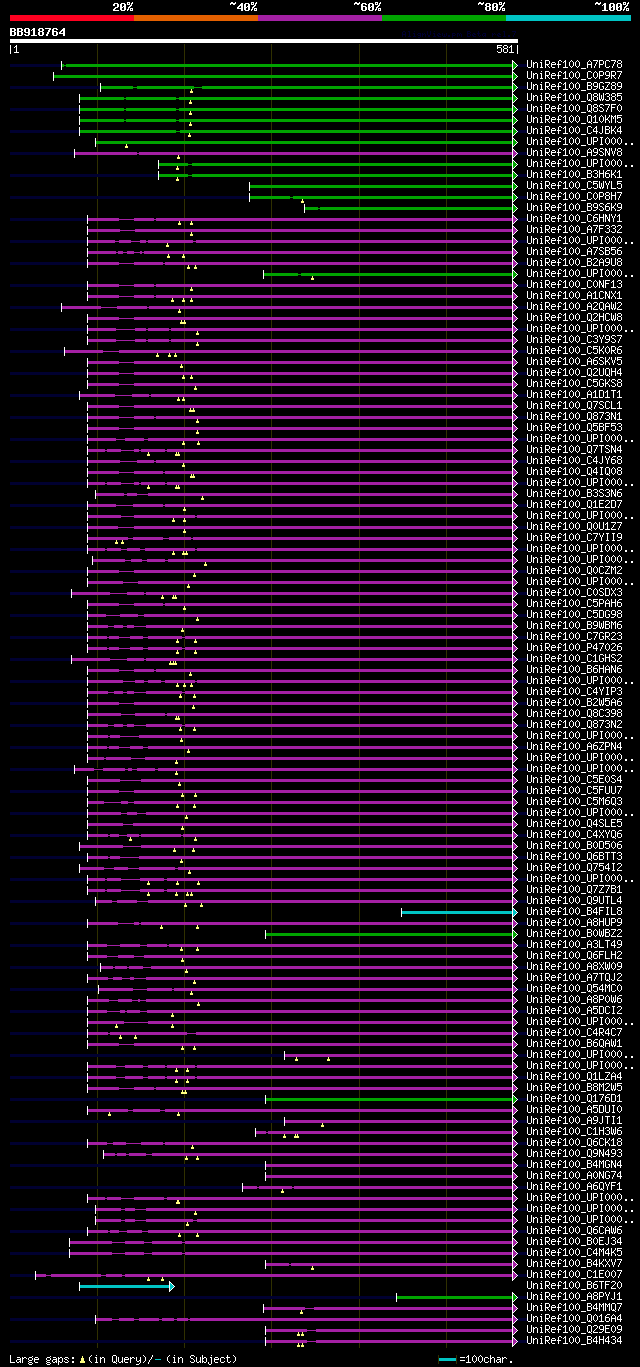
Task: Click the cyan ~100% identity legend bar
Action: tap(568, 18)
